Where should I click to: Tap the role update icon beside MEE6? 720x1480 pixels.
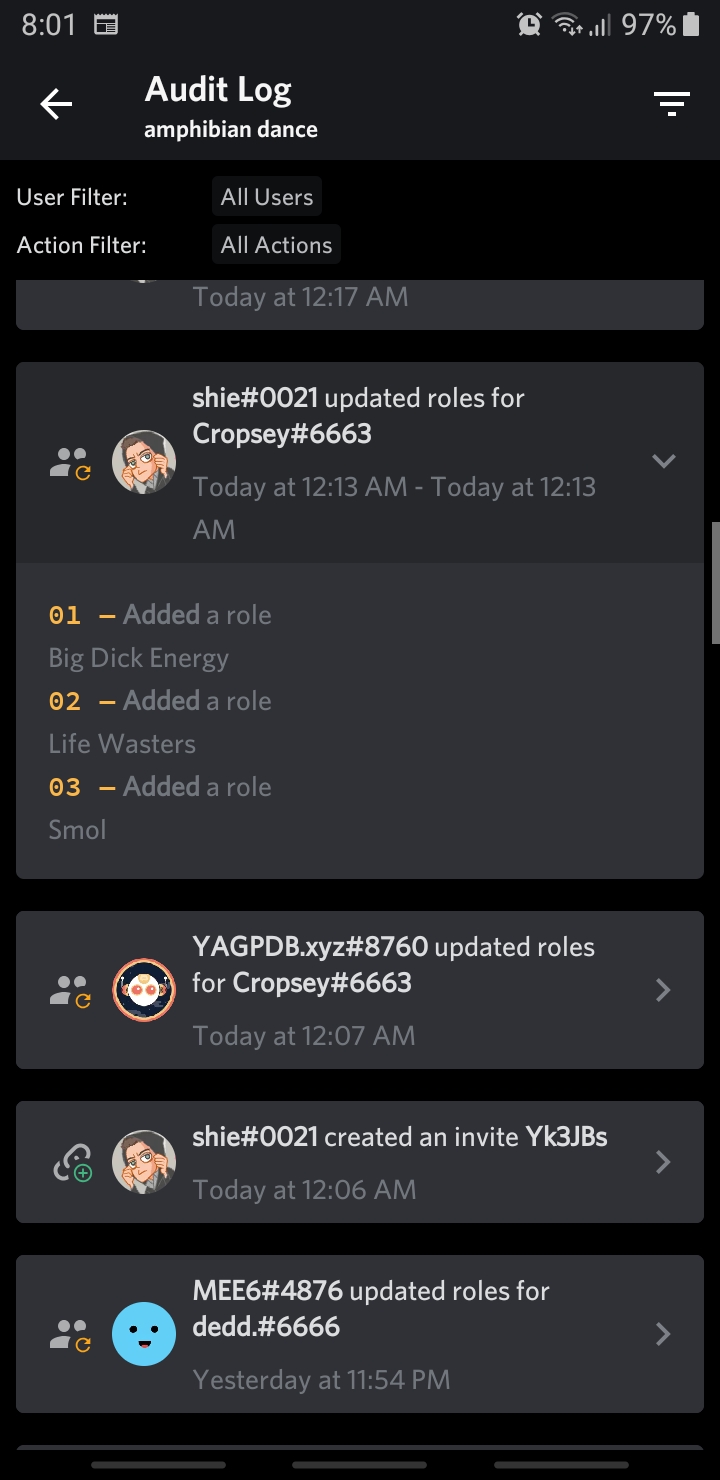[x=70, y=1334]
